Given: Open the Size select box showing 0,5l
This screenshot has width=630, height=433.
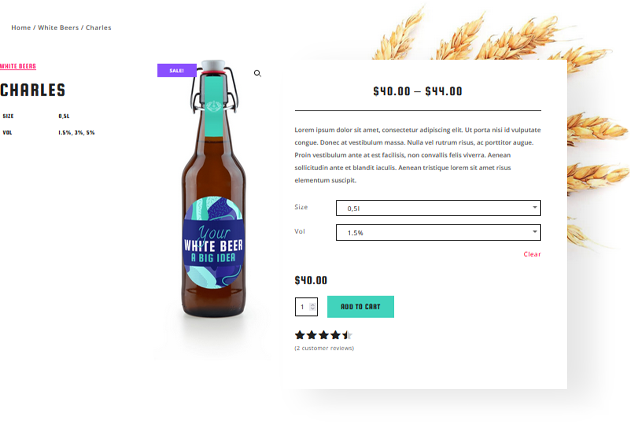Looking at the screenshot, I should [x=438, y=208].
